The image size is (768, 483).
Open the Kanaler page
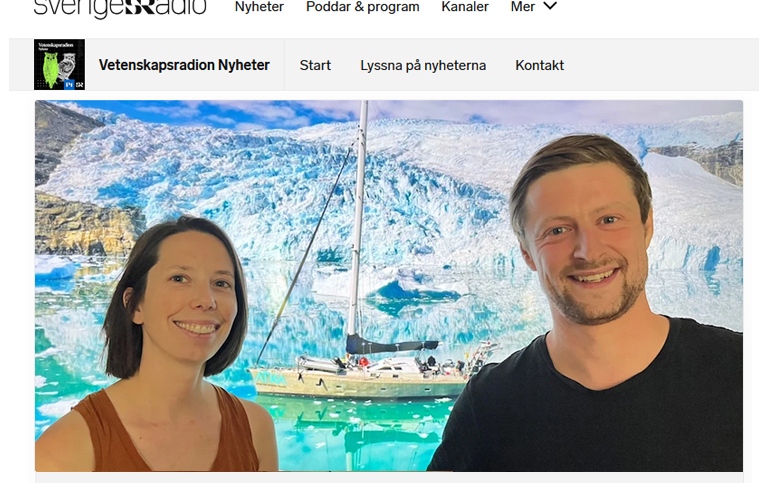[x=465, y=7]
